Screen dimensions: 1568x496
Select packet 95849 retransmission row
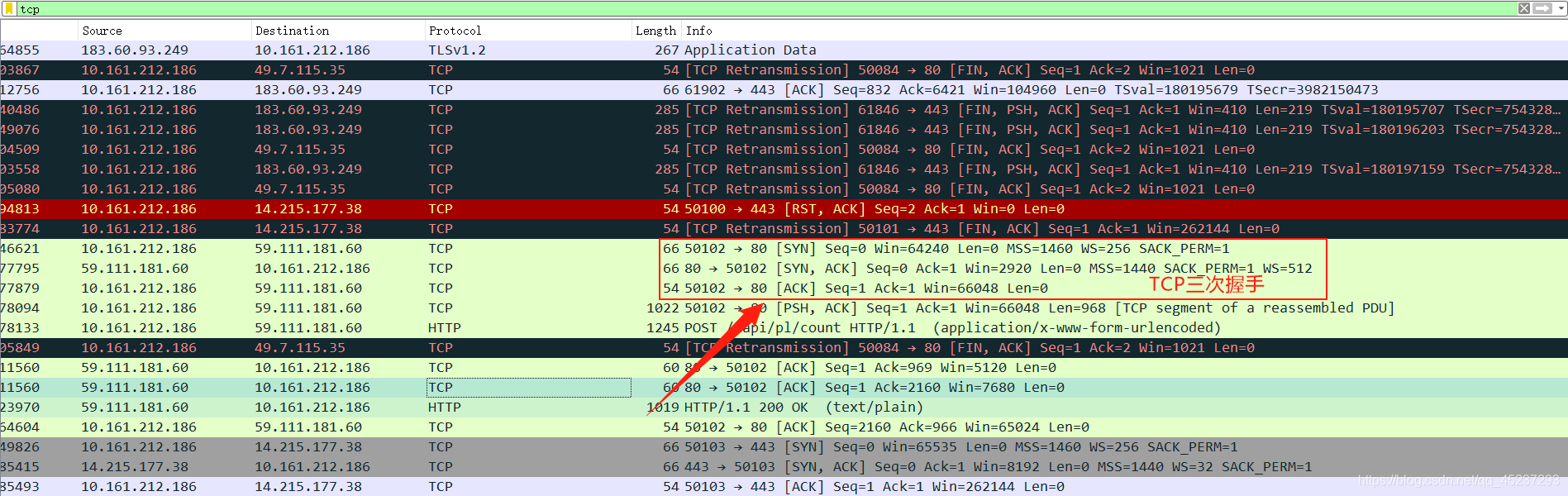pos(784,347)
